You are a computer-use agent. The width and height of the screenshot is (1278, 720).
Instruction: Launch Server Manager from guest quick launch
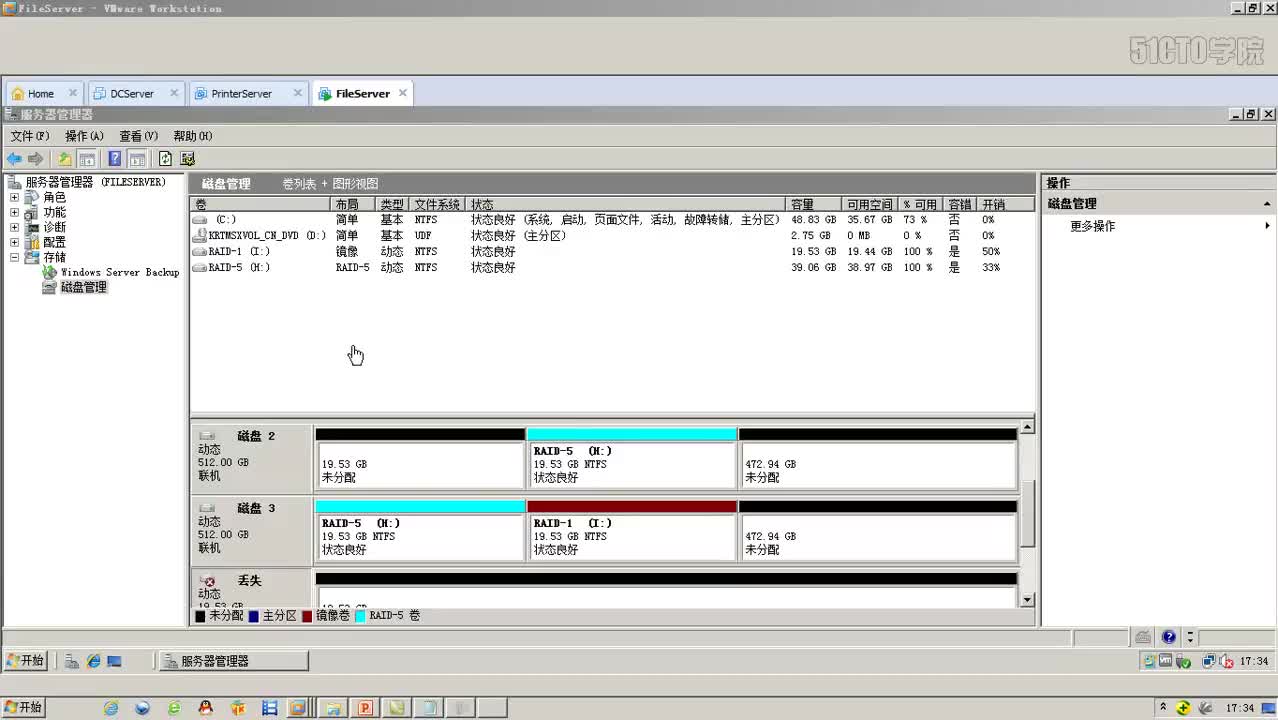coord(73,661)
